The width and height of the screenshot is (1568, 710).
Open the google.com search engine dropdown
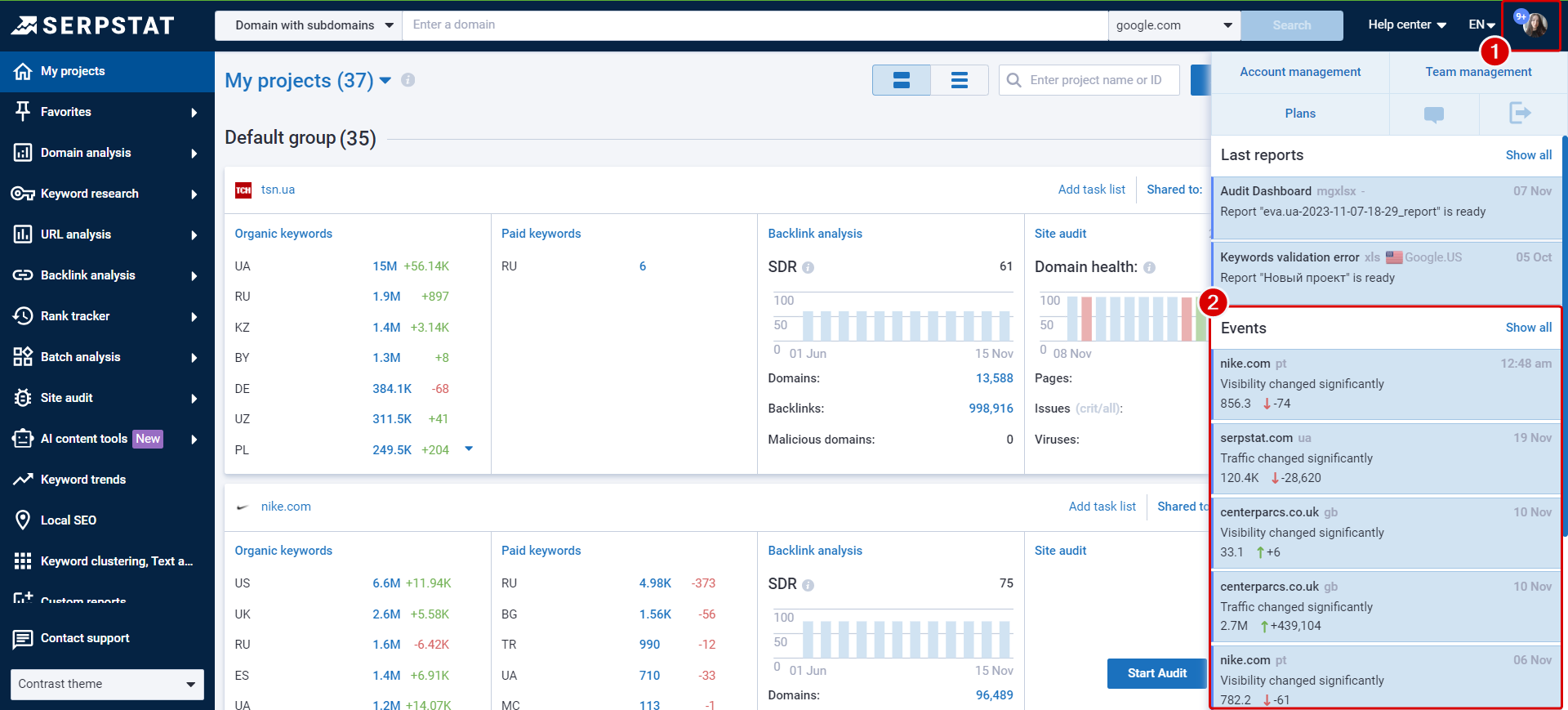(x=1174, y=25)
